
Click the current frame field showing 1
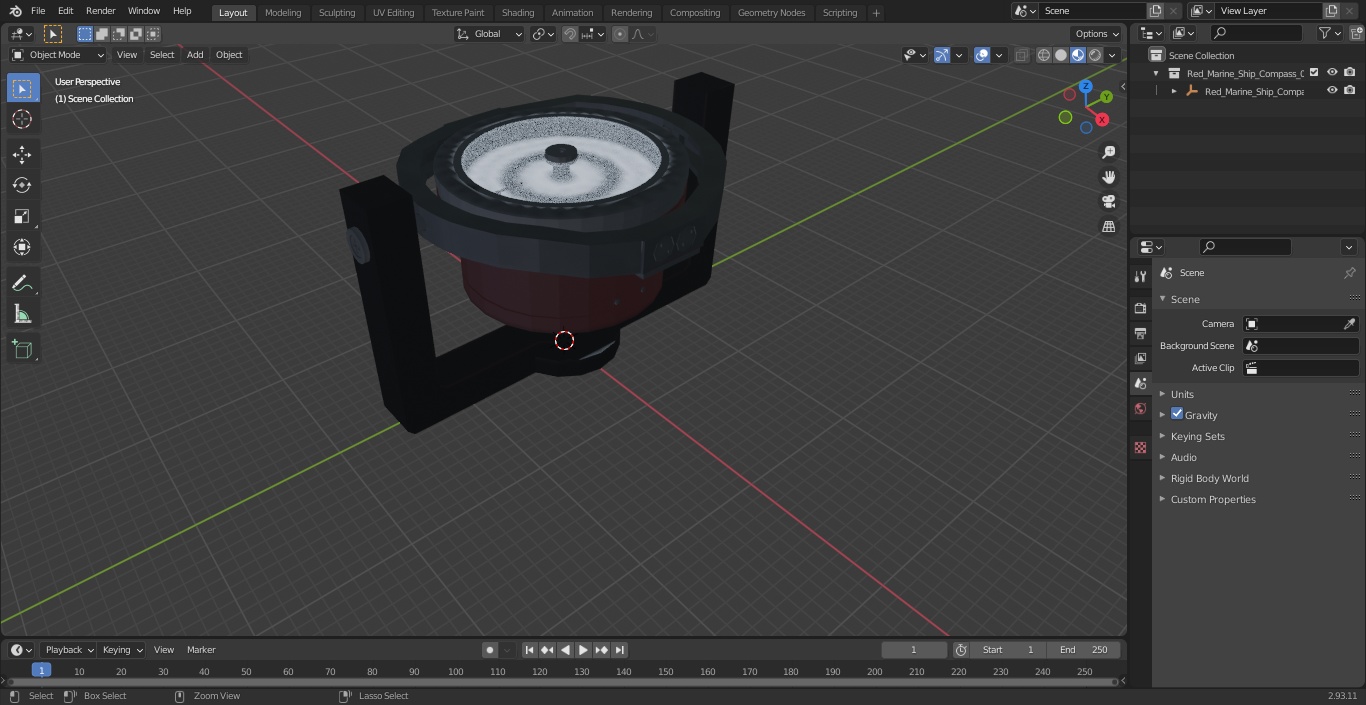point(914,650)
